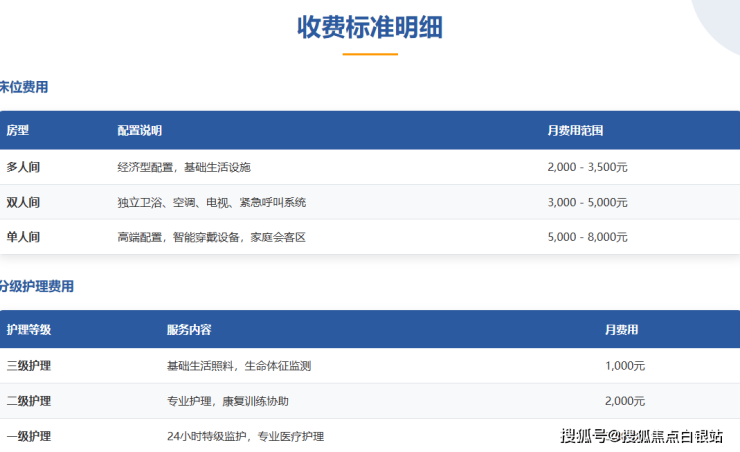Image resolution: width=740 pixels, height=452 pixels.
Task: Select the 二级护理 row label
Action: 28,401
